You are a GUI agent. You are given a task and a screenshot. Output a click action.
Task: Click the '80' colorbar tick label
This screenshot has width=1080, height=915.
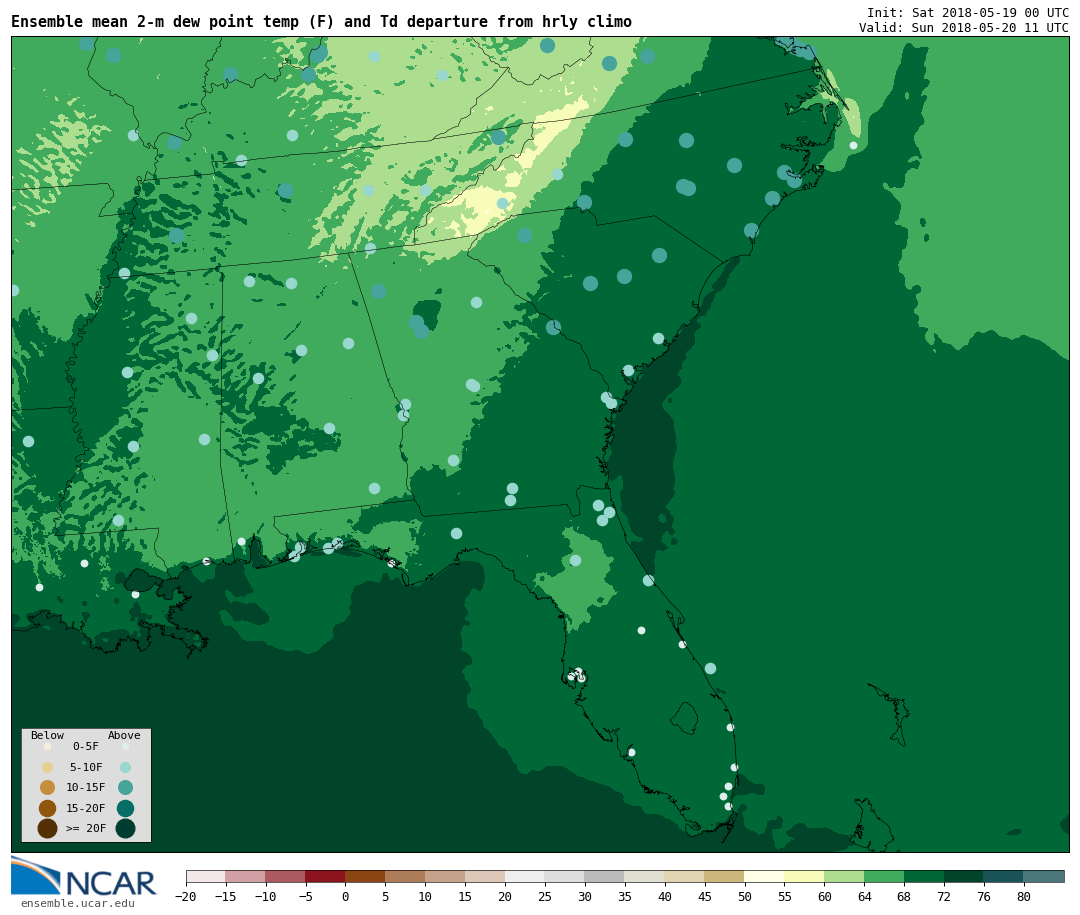pos(1024,896)
